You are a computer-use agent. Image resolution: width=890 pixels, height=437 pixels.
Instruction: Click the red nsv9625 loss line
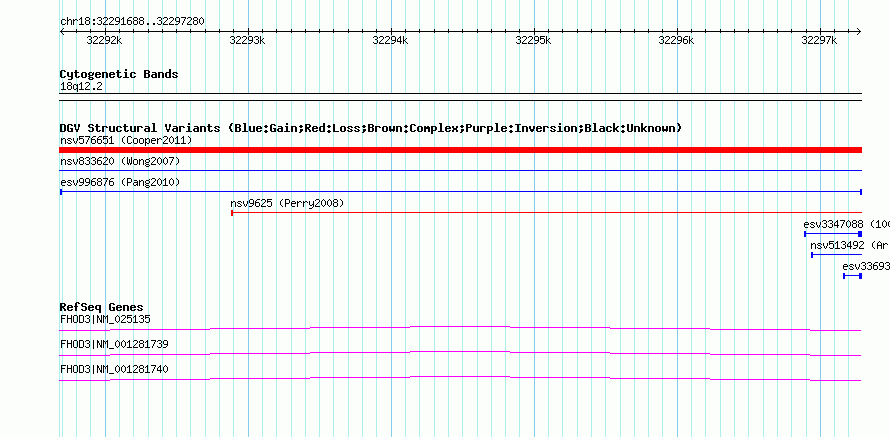(547, 213)
